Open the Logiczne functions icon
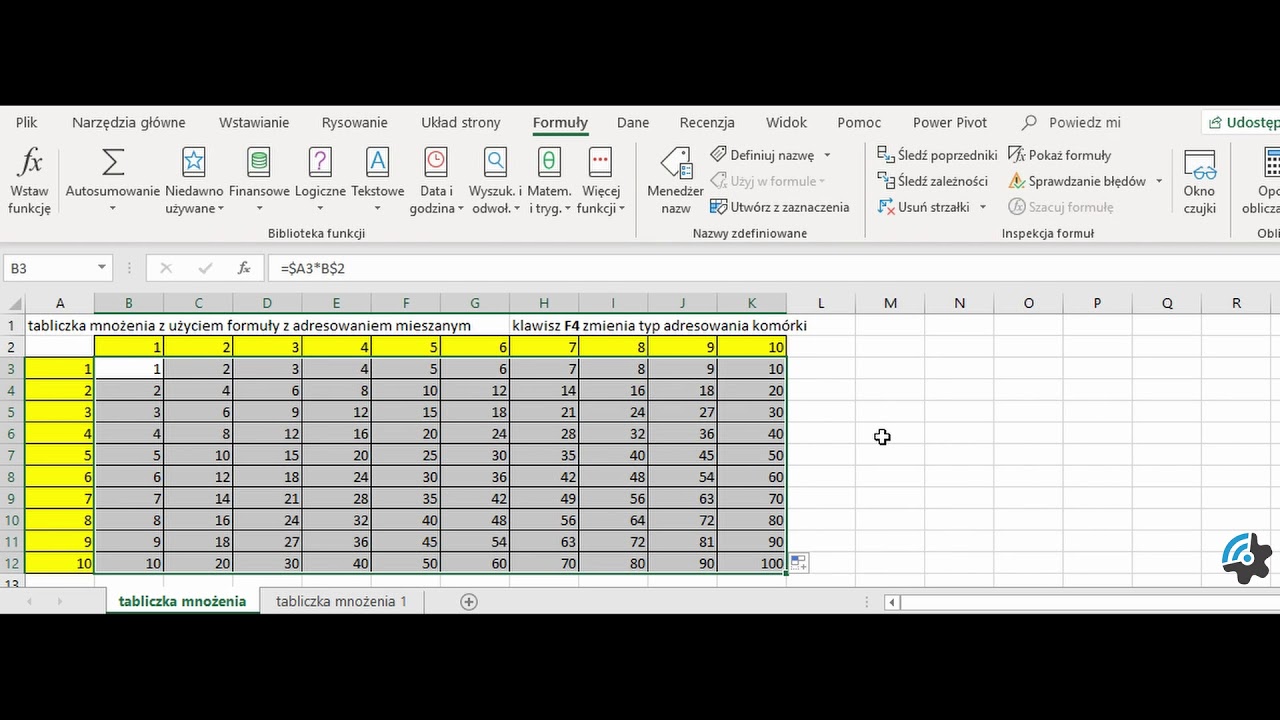 (x=320, y=161)
